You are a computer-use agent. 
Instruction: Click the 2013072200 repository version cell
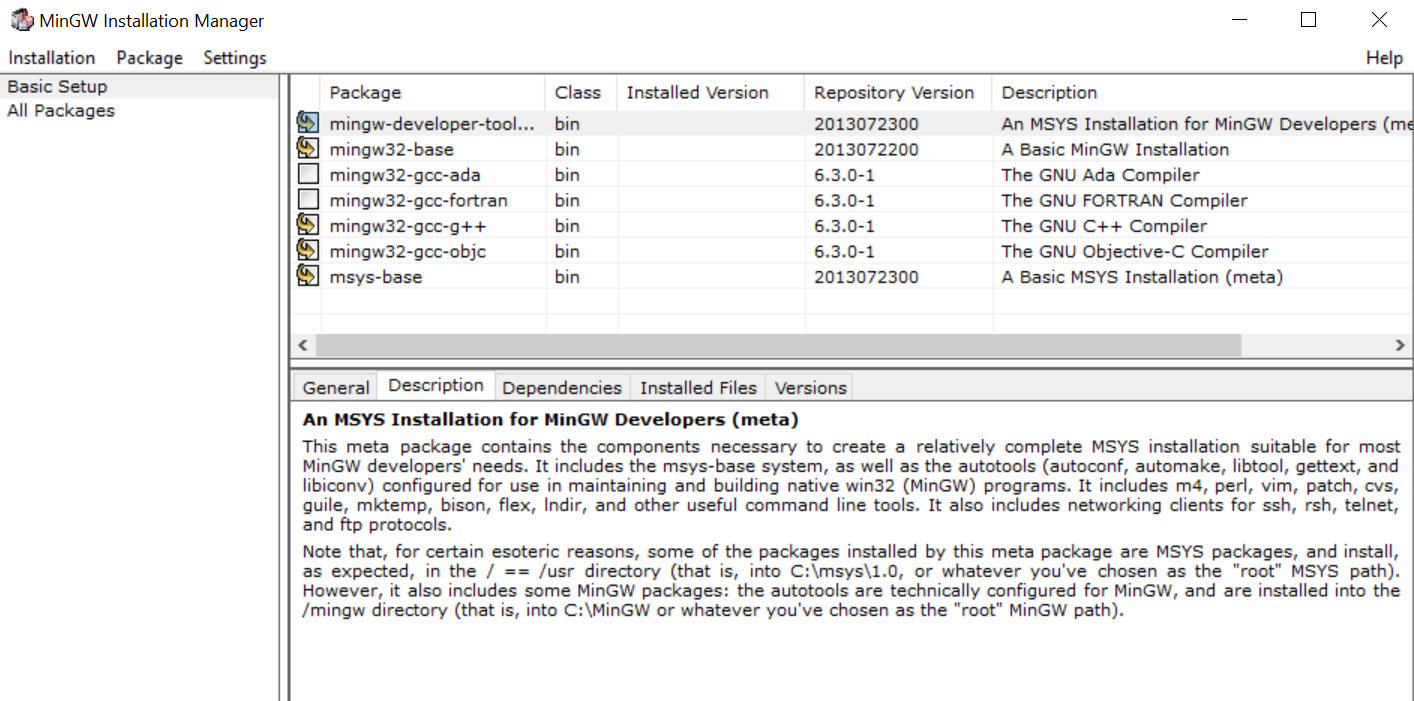866,149
